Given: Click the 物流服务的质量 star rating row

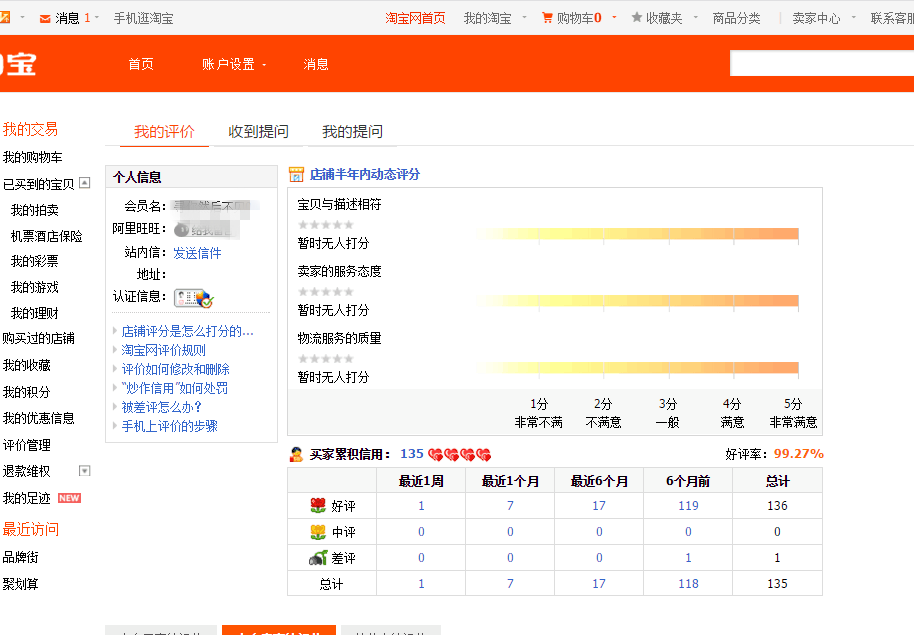Looking at the screenshot, I should (x=325, y=359).
